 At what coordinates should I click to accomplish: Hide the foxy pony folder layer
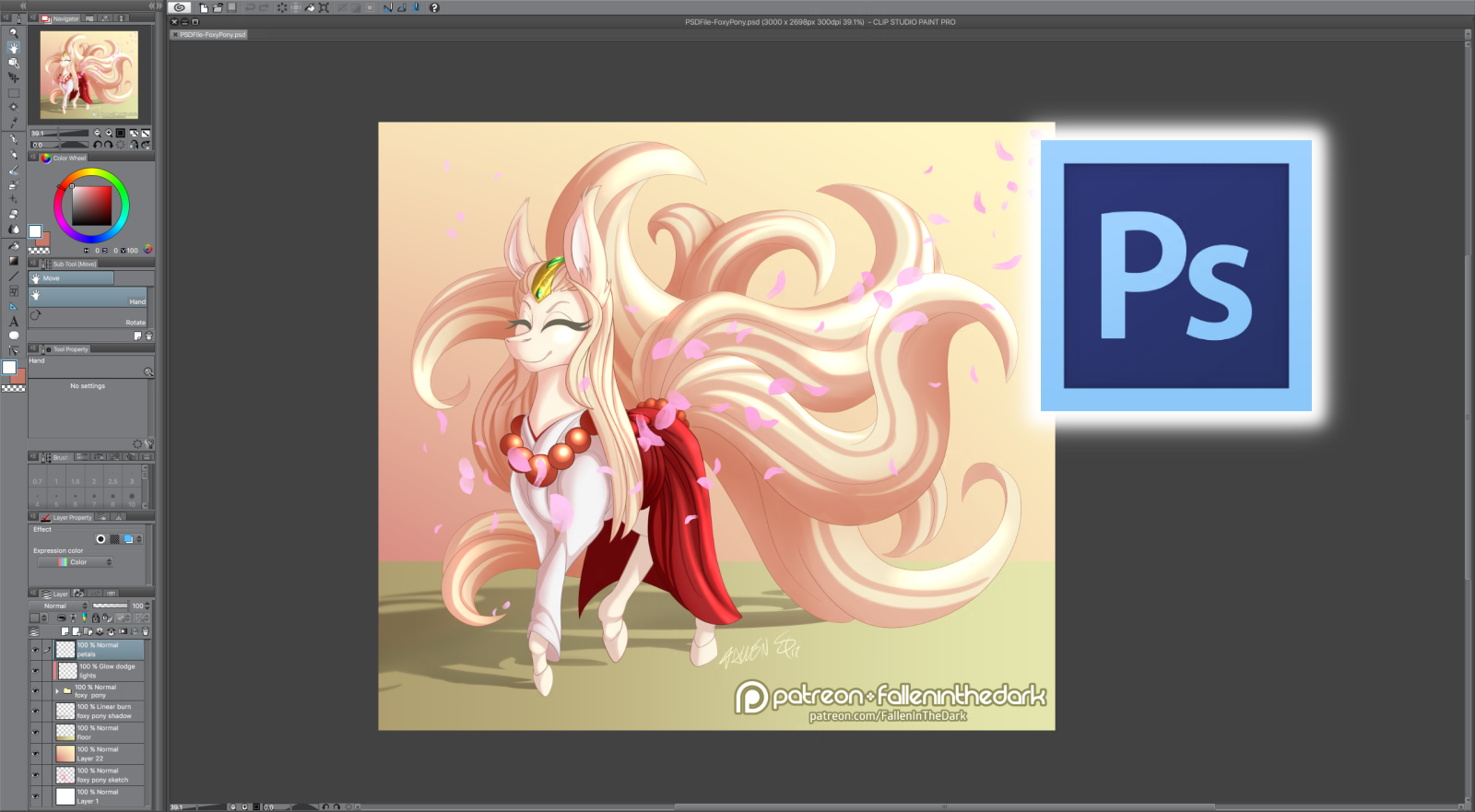[36, 690]
